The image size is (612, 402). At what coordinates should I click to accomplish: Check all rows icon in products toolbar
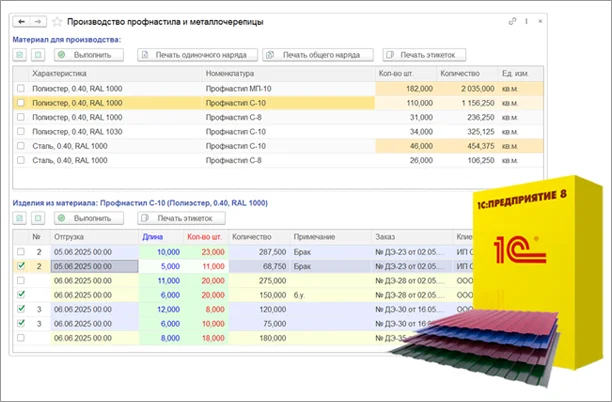[20, 218]
